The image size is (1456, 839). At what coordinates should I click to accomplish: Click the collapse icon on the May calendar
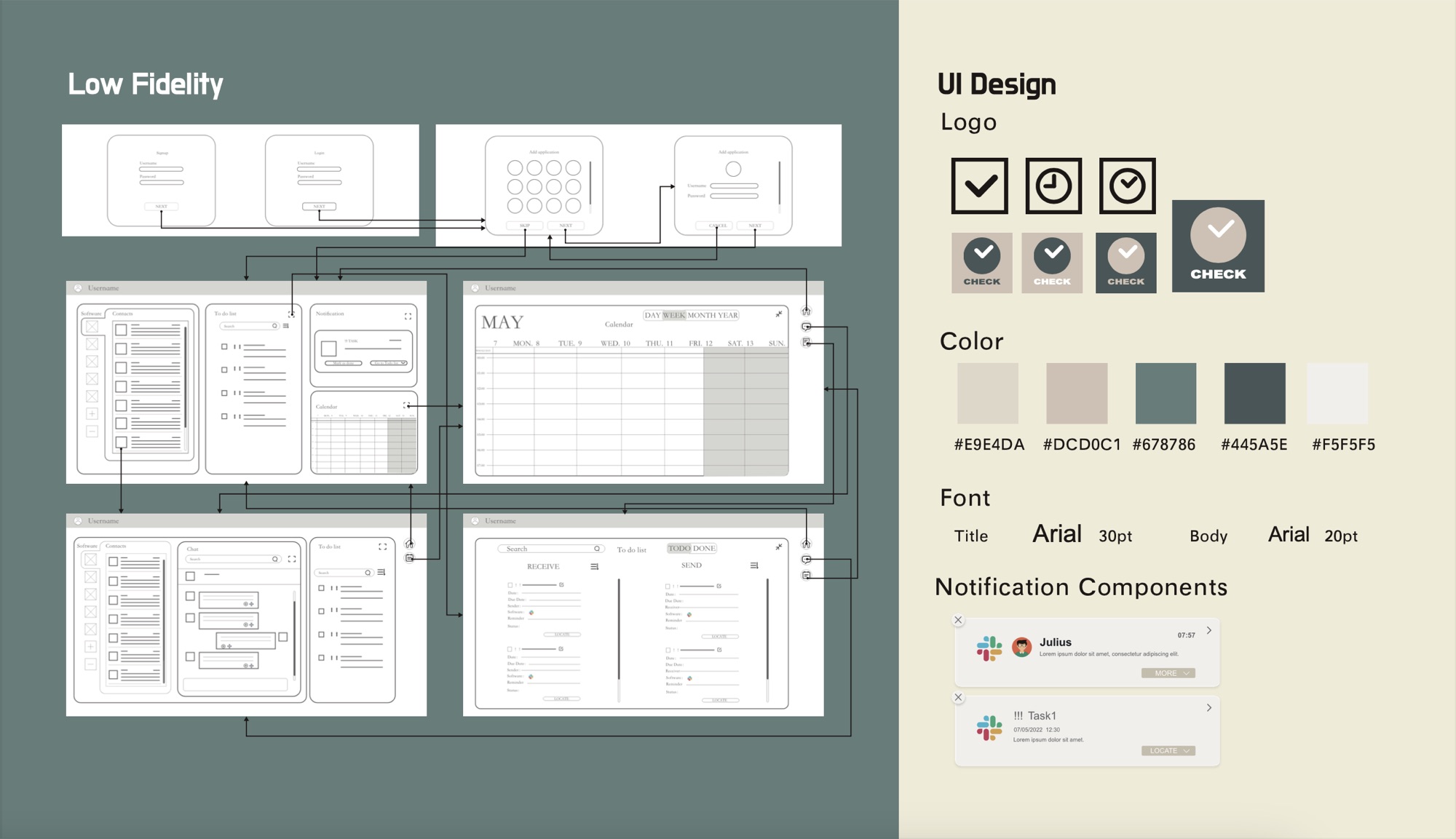click(779, 314)
